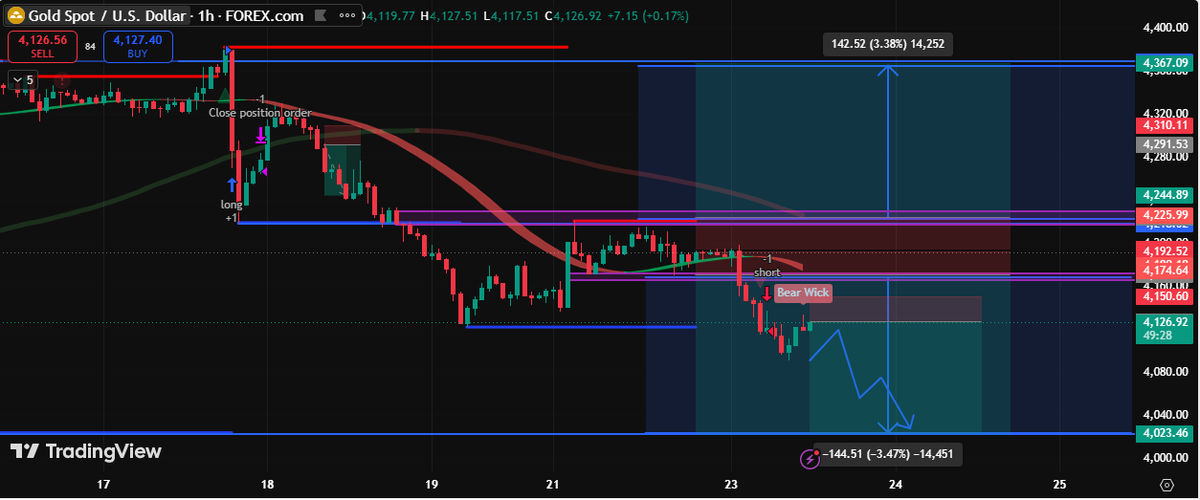1200x500 pixels.
Task: Select the Bear Wick label
Action: point(803,292)
